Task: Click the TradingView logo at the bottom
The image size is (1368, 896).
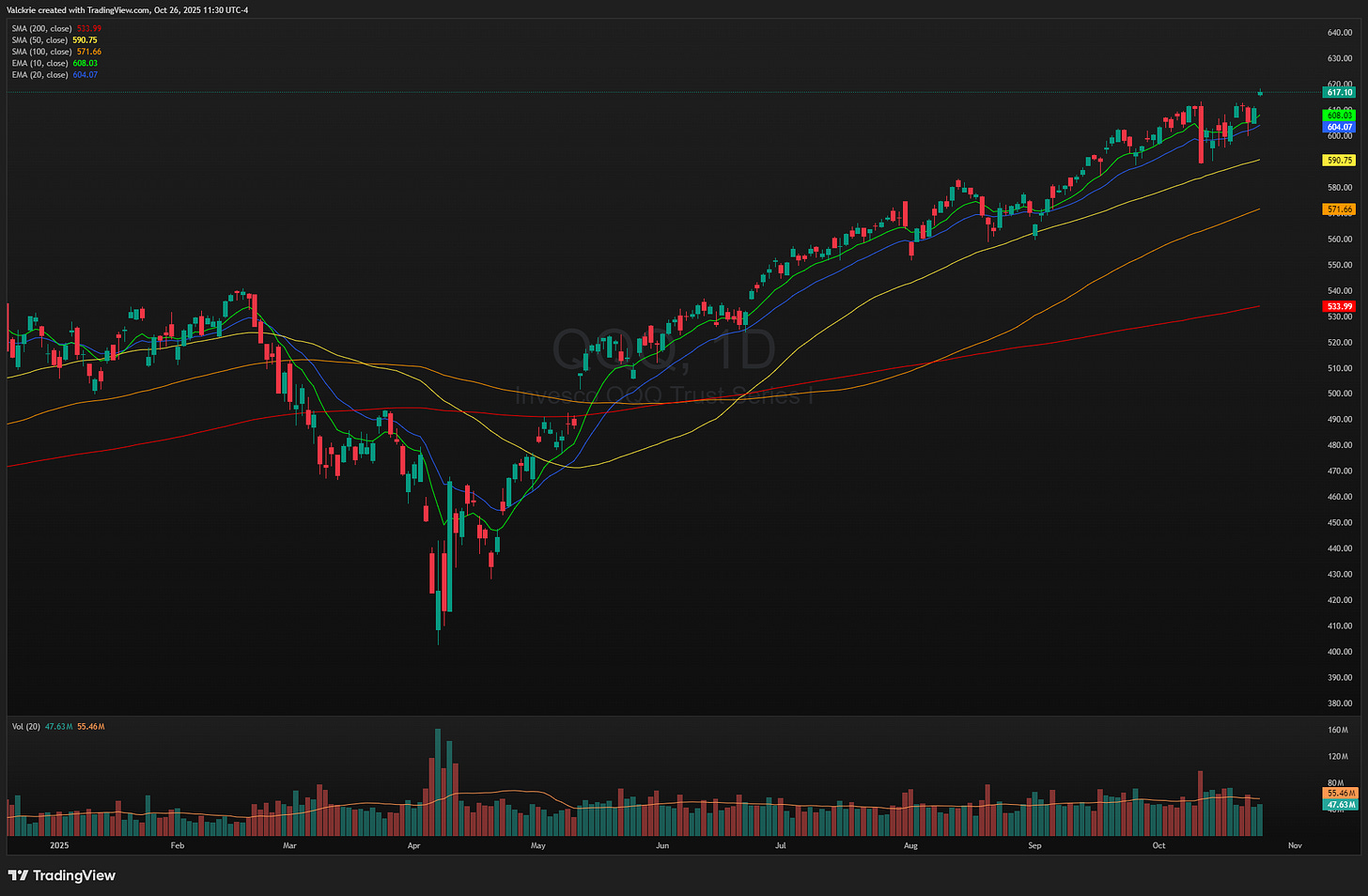Action: (x=61, y=875)
